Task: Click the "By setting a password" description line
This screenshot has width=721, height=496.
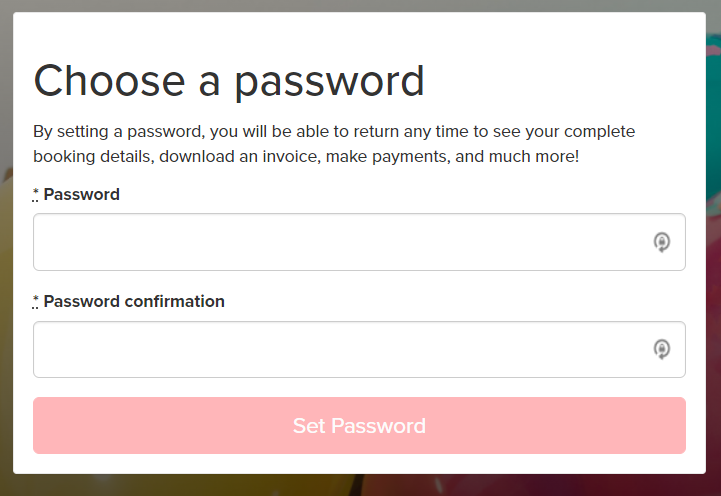Action: click(x=334, y=132)
